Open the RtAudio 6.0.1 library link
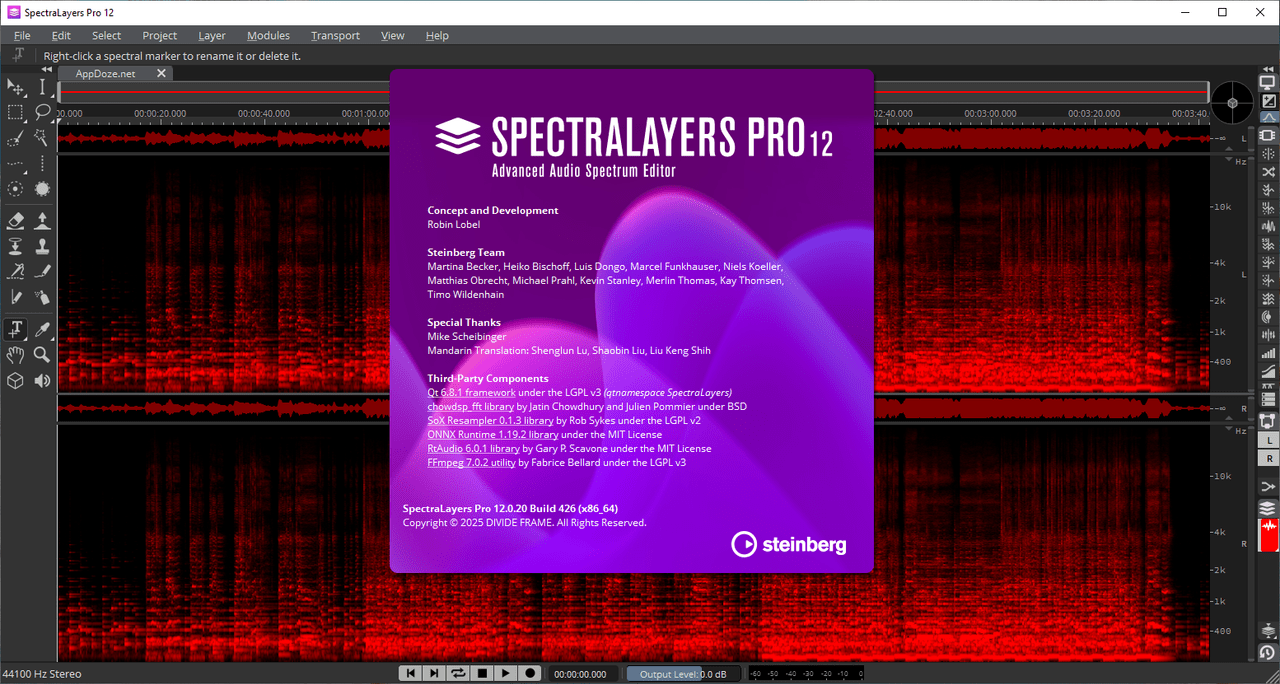 tap(473, 449)
